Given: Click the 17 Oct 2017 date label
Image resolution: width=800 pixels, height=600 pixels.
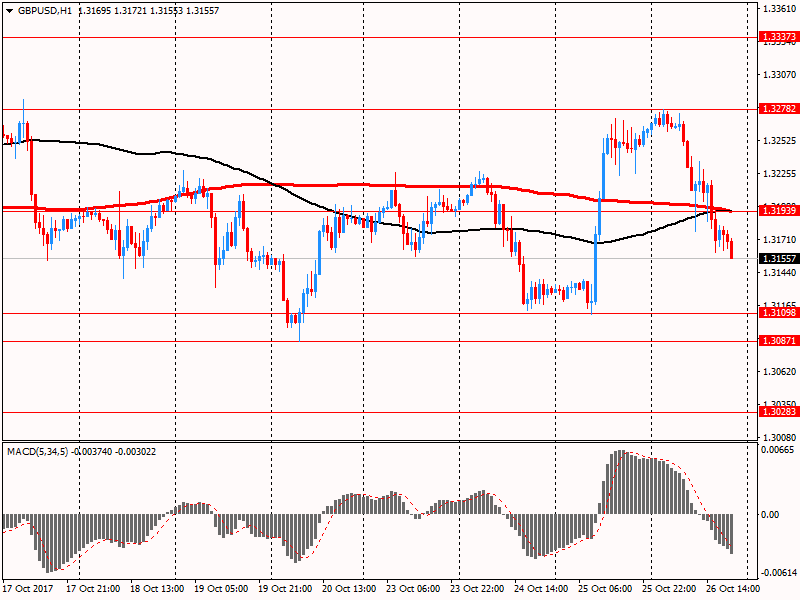Looking at the screenshot, I should tap(27, 589).
